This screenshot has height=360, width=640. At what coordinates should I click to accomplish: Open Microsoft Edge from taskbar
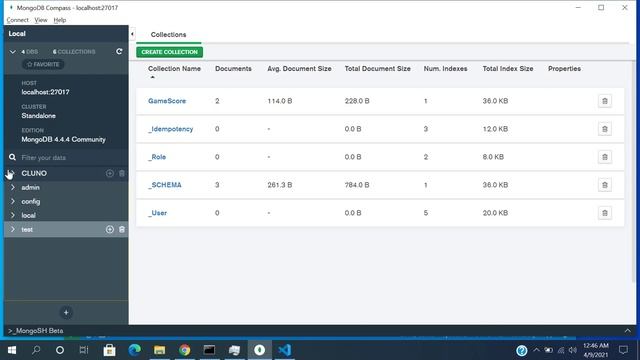134,350
